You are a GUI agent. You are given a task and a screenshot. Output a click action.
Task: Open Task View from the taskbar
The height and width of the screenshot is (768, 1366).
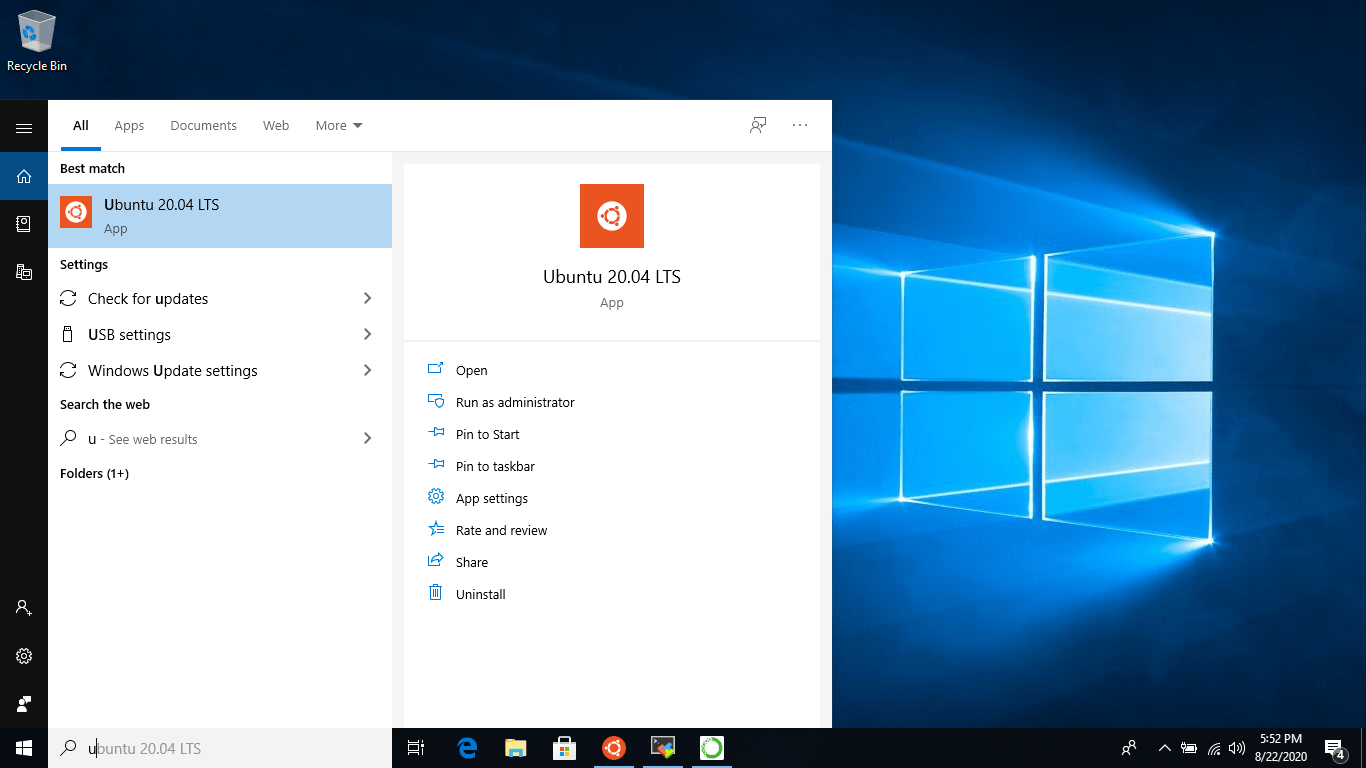pyautogui.click(x=416, y=748)
